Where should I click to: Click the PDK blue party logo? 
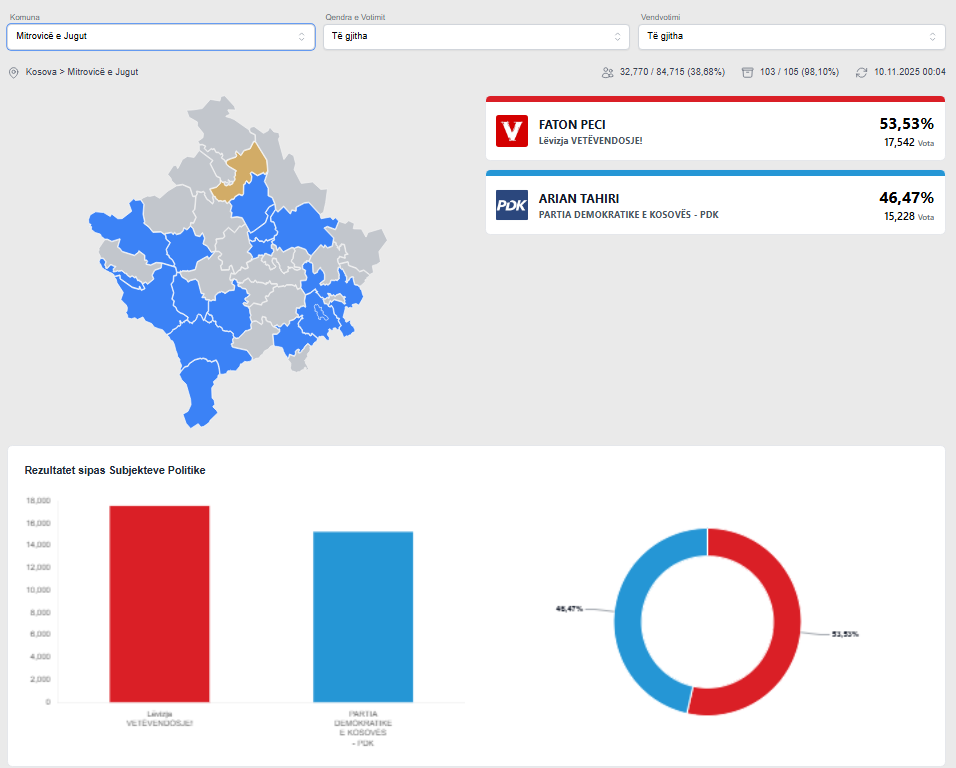coord(511,205)
